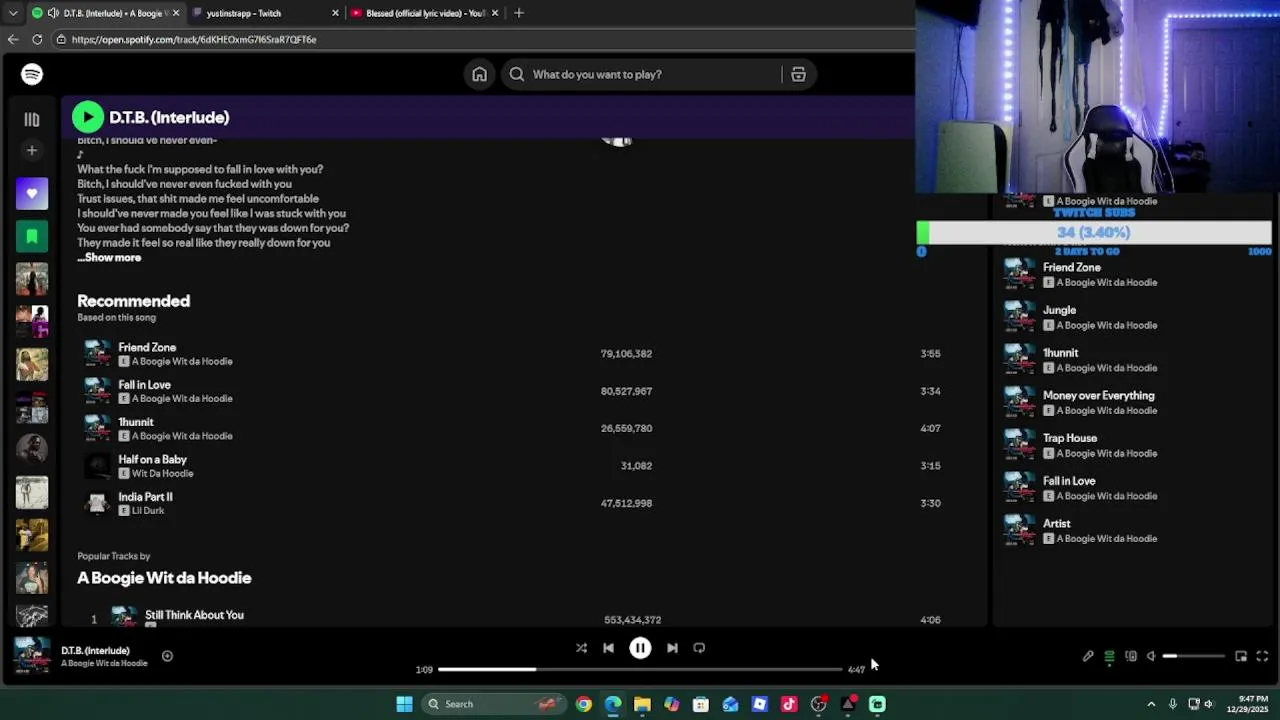The width and height of the screenshot is (1280, 720).
Task: Open 1hunnit in Recommended list
Action: click(x=136, y=422)
